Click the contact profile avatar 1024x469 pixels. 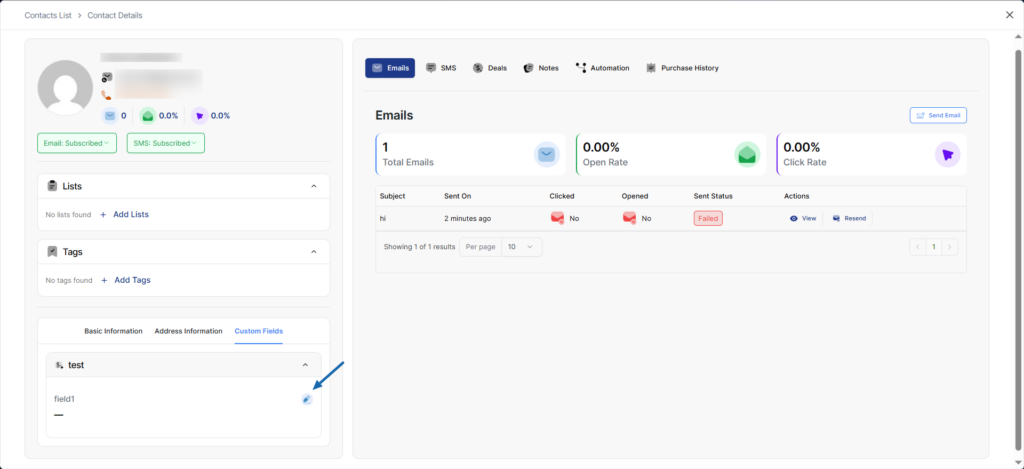pos(65,87)
